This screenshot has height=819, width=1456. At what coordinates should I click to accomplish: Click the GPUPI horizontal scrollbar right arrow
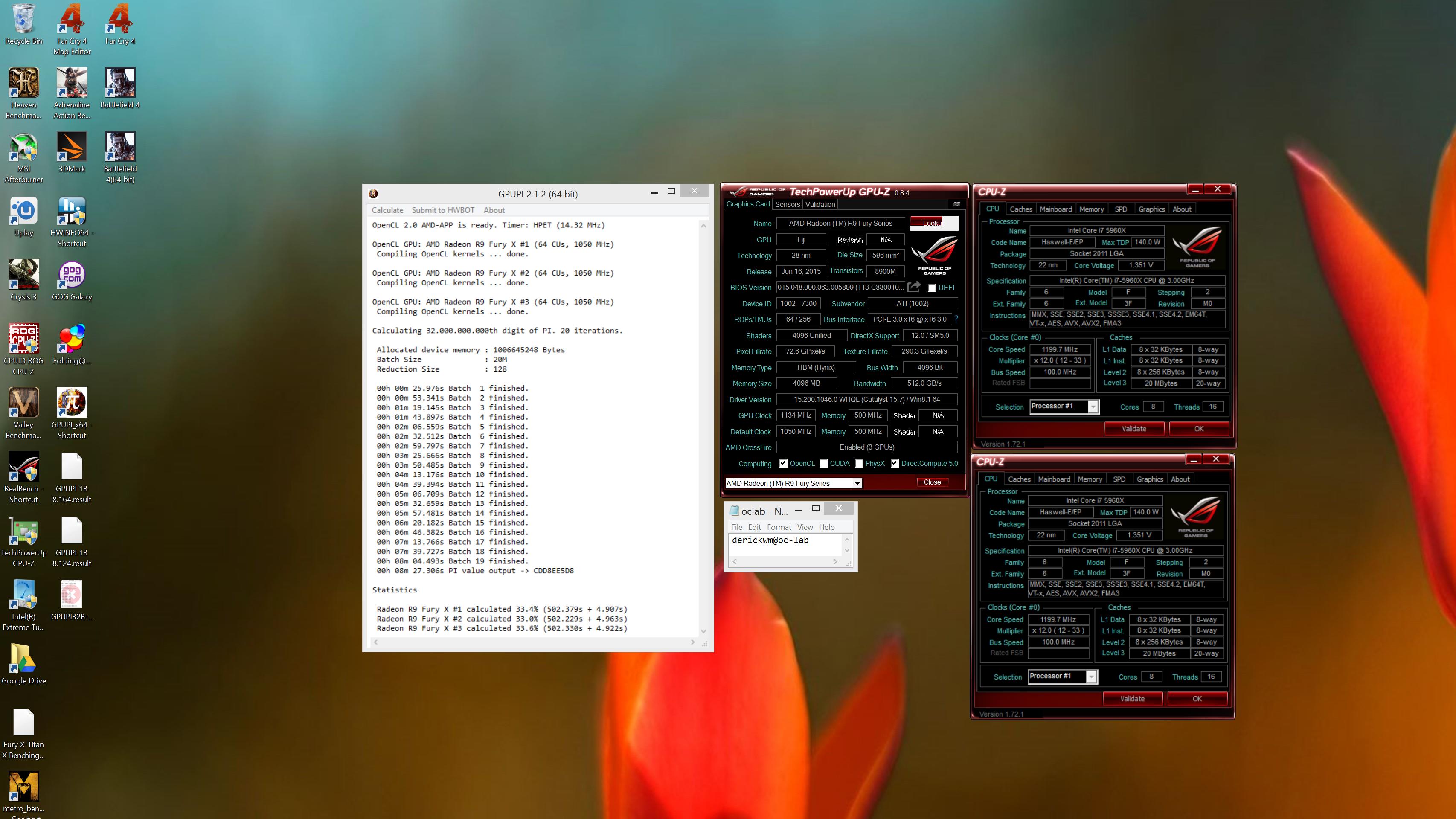coord(693,642)
